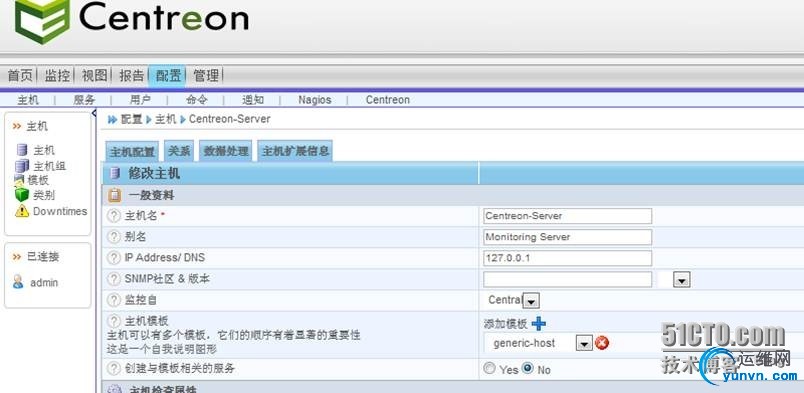Click help icon beside IP Address/ DNS
Screen dimensions: 804x393
click(x=114, y=258)
